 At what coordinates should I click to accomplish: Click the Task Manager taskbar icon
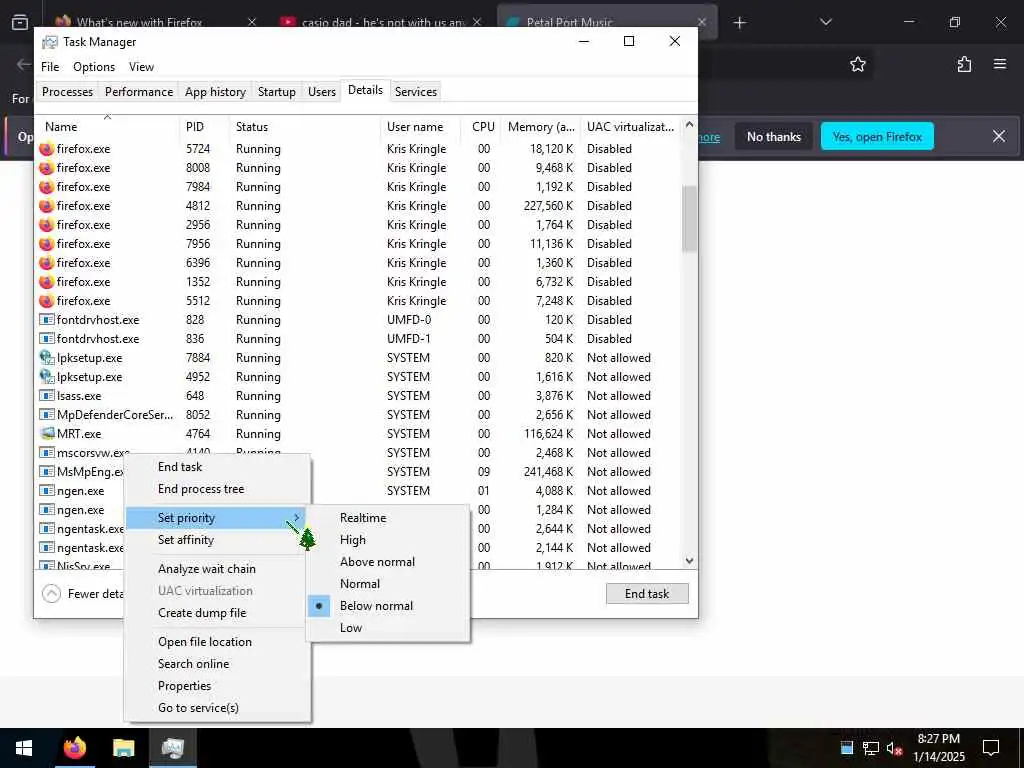point(172,748)
